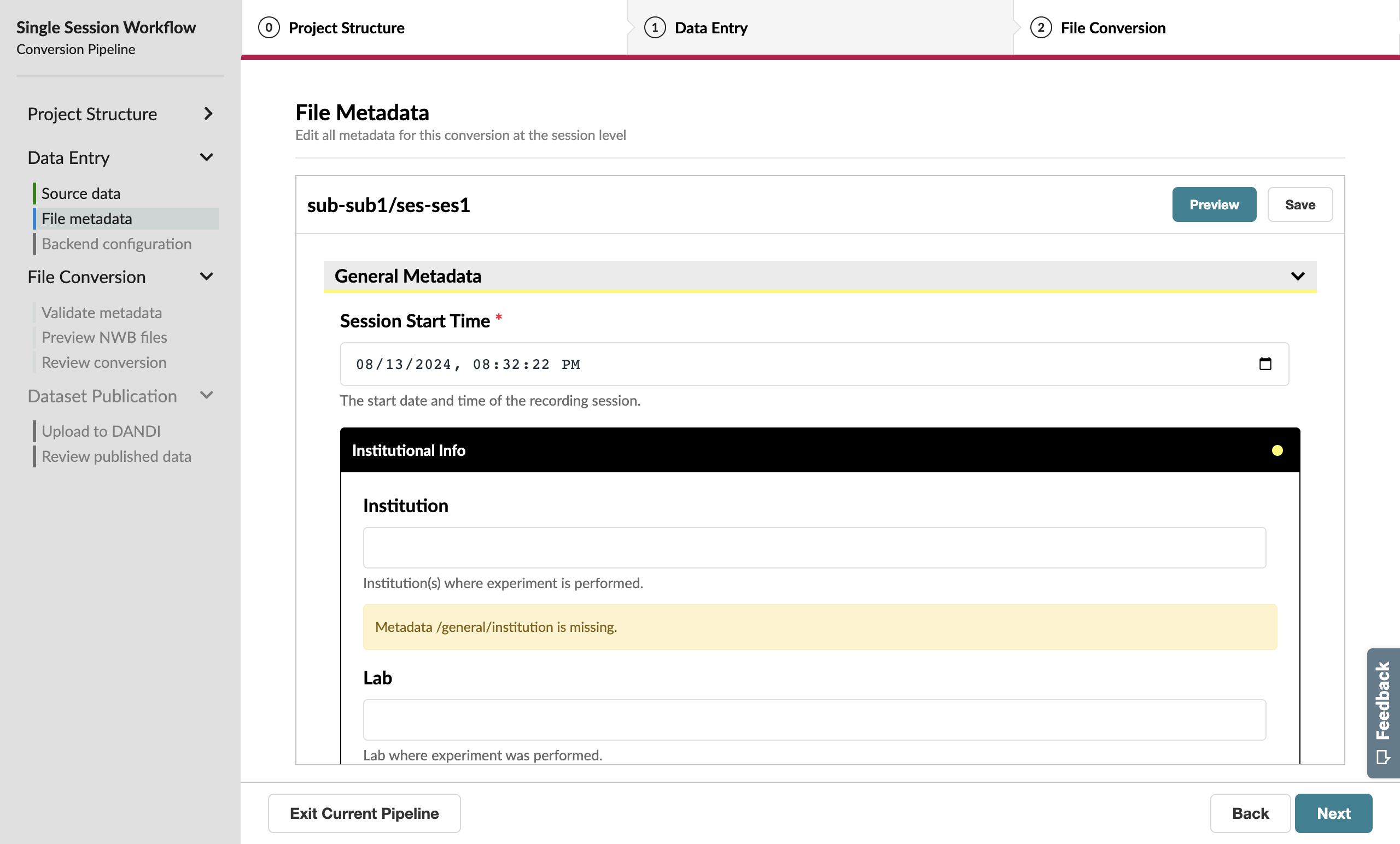Image resolution: width=1400 pixels, height=844 pixels.
Task: Proceed with the Next button
Action: pos(1333,813)
